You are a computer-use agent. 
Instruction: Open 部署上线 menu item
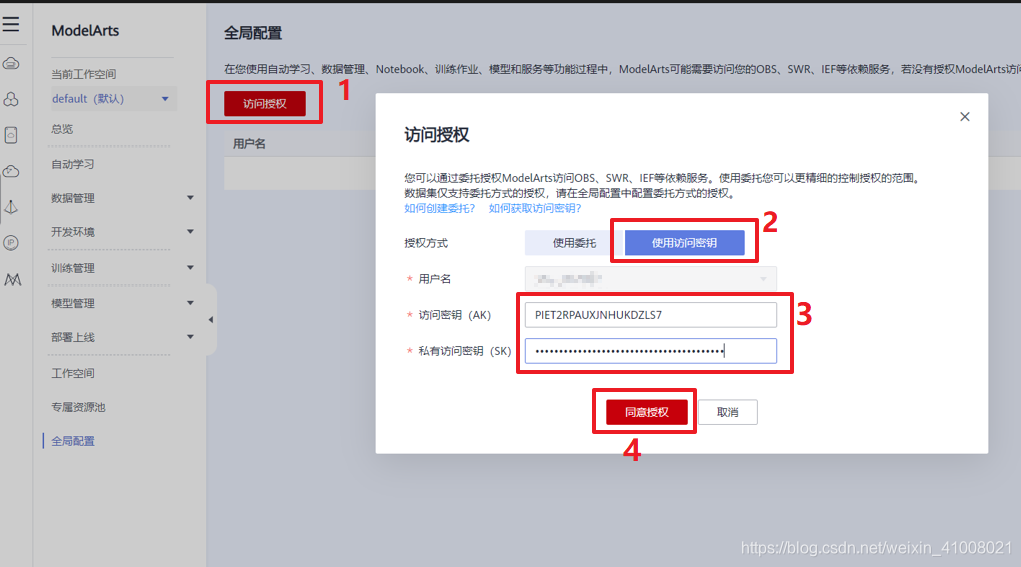click(73, 337)
